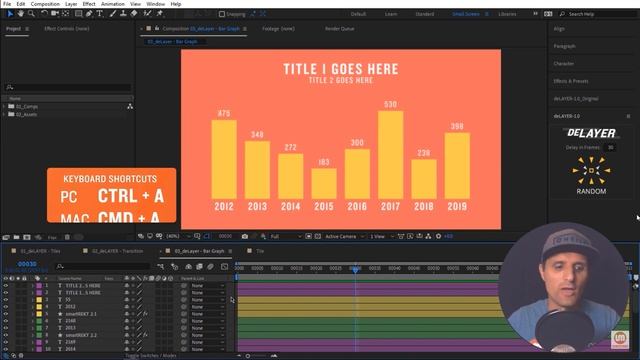Viewport: 640px width, 360px height.
Task: Toggle visibility of smartREKT 2.2 layer
Action: pyautogui.click(x=6, y=335)
